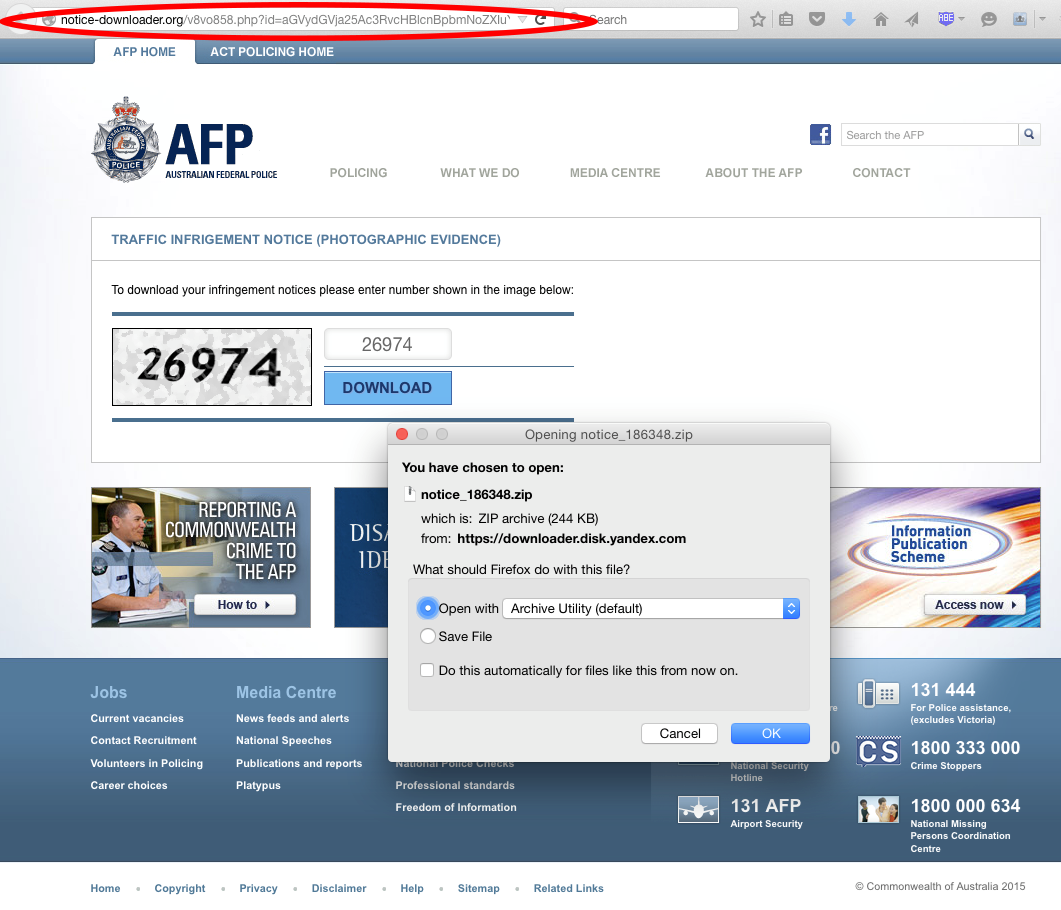
Task: Open Career choices link
Action: click(129, 786)
